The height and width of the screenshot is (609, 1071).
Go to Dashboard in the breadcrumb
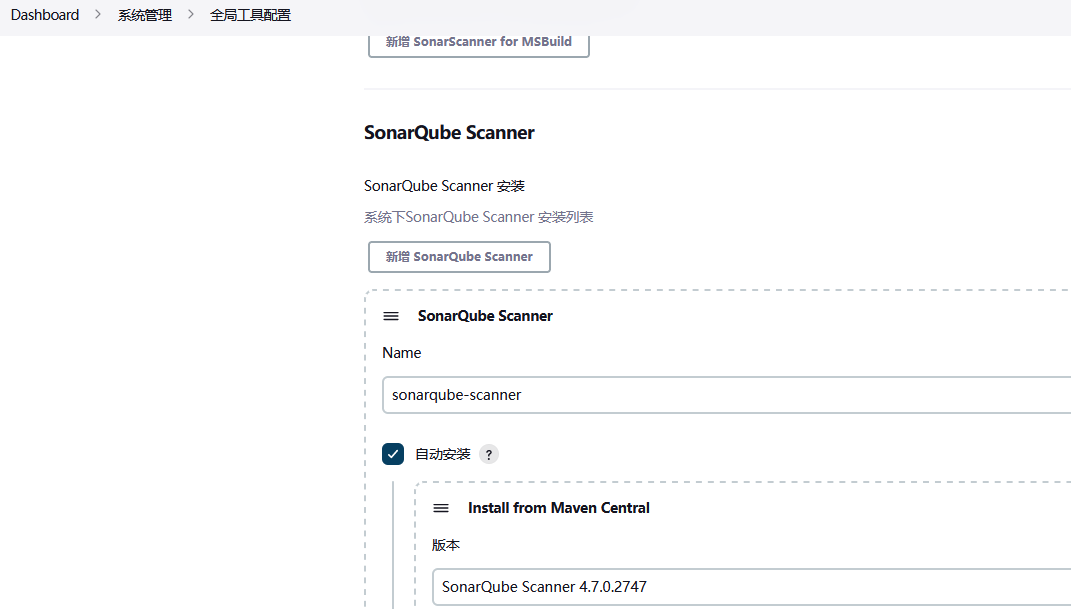(45, 15)
